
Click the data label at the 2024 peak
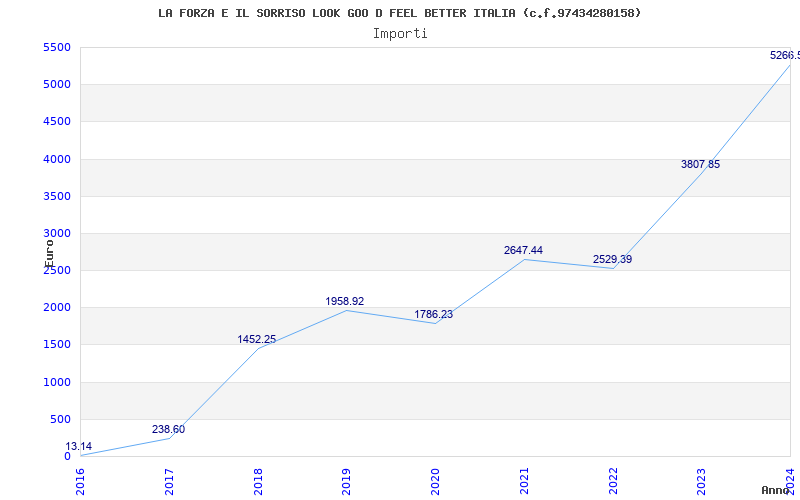click(785, 55)
